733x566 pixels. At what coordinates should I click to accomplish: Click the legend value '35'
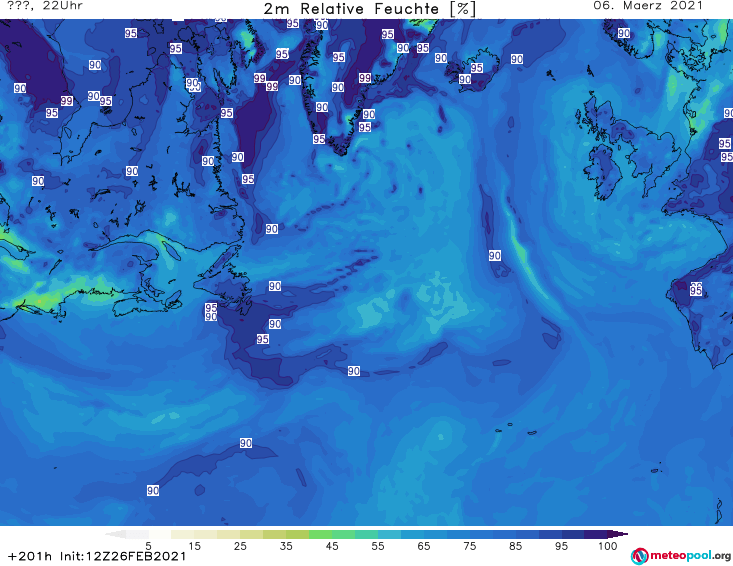(286, 546)
